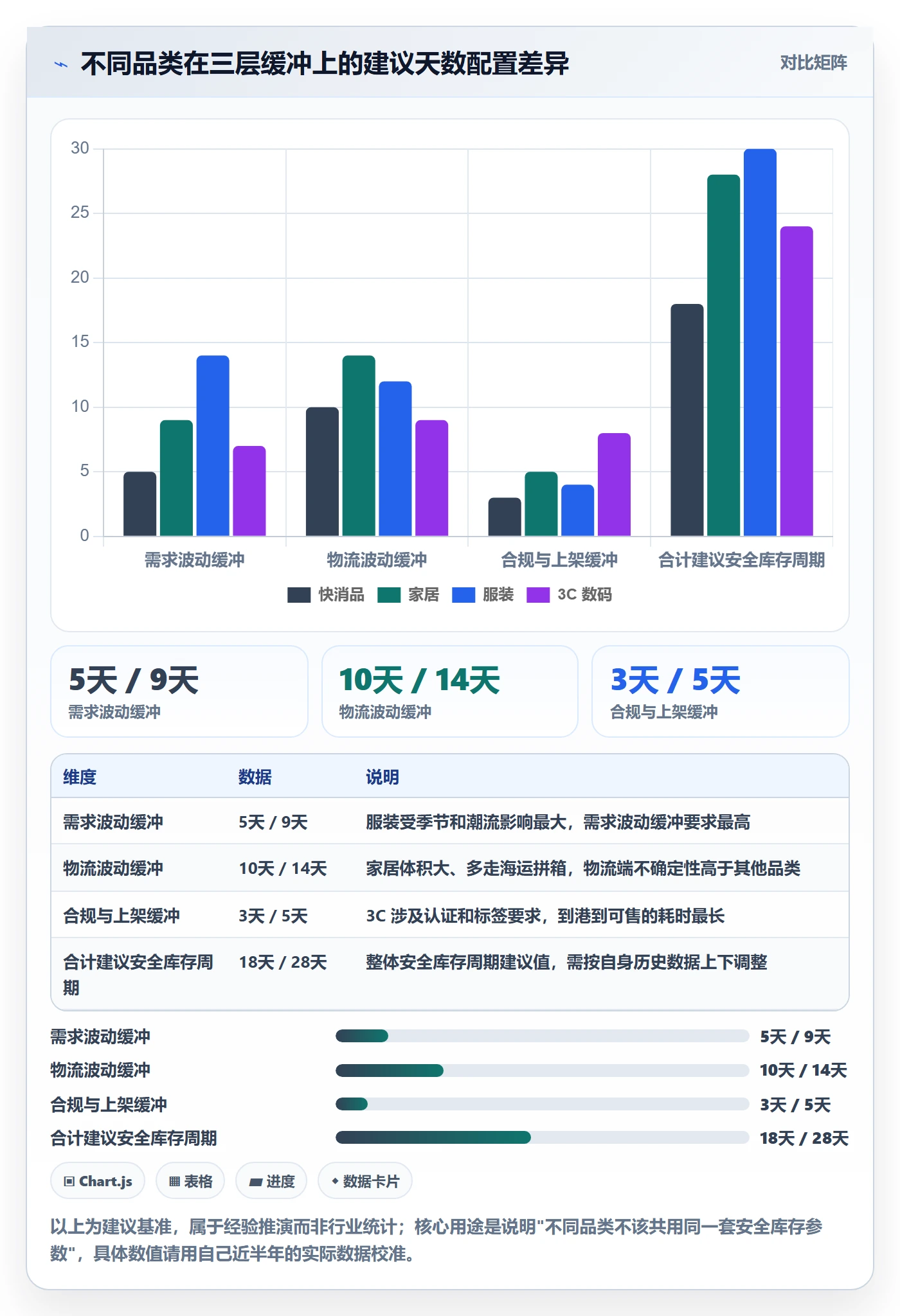This screenshot has width=900, height=1316.
Task: Select the 数据卡片 chip
Action: tap(365, 1181)
